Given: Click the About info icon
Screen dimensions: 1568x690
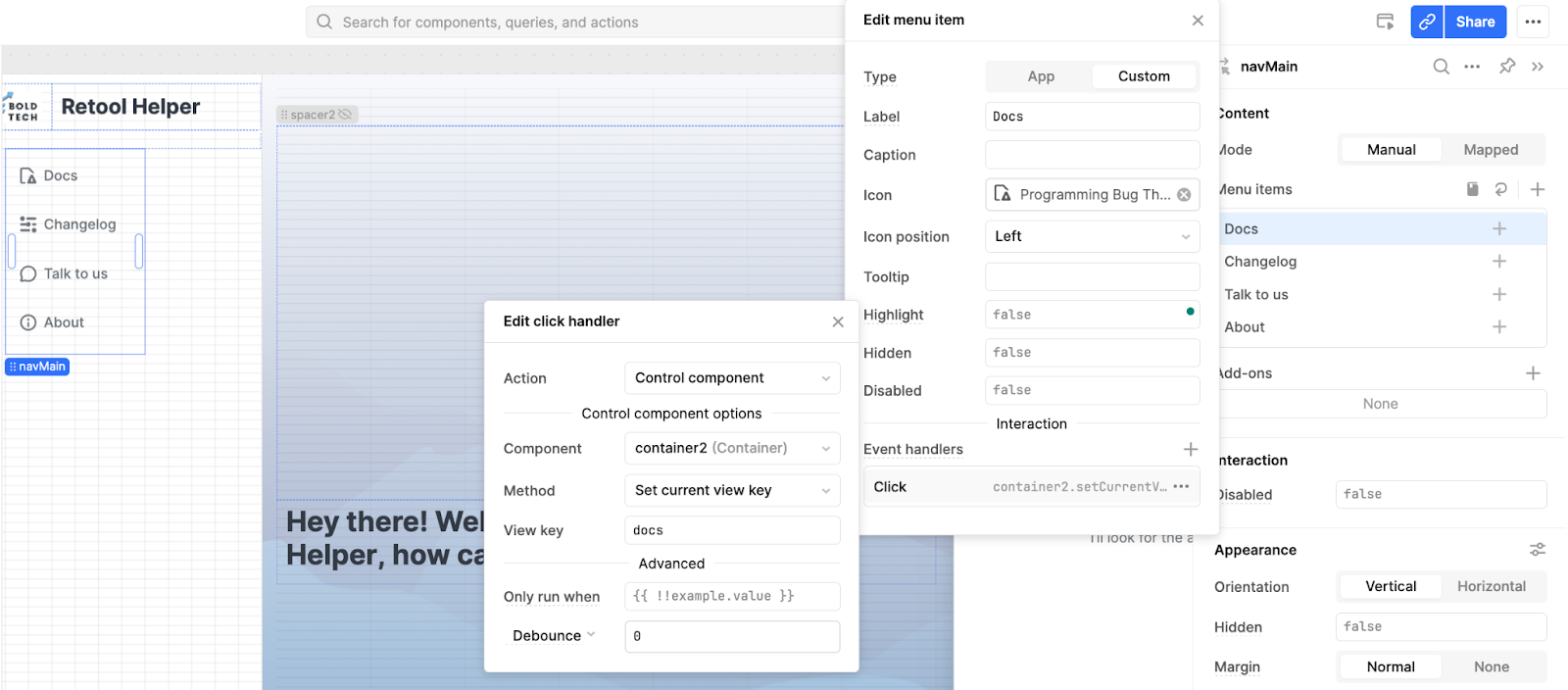Looking at the screenshot, I should pyautogui.click(x=28, y=322).
